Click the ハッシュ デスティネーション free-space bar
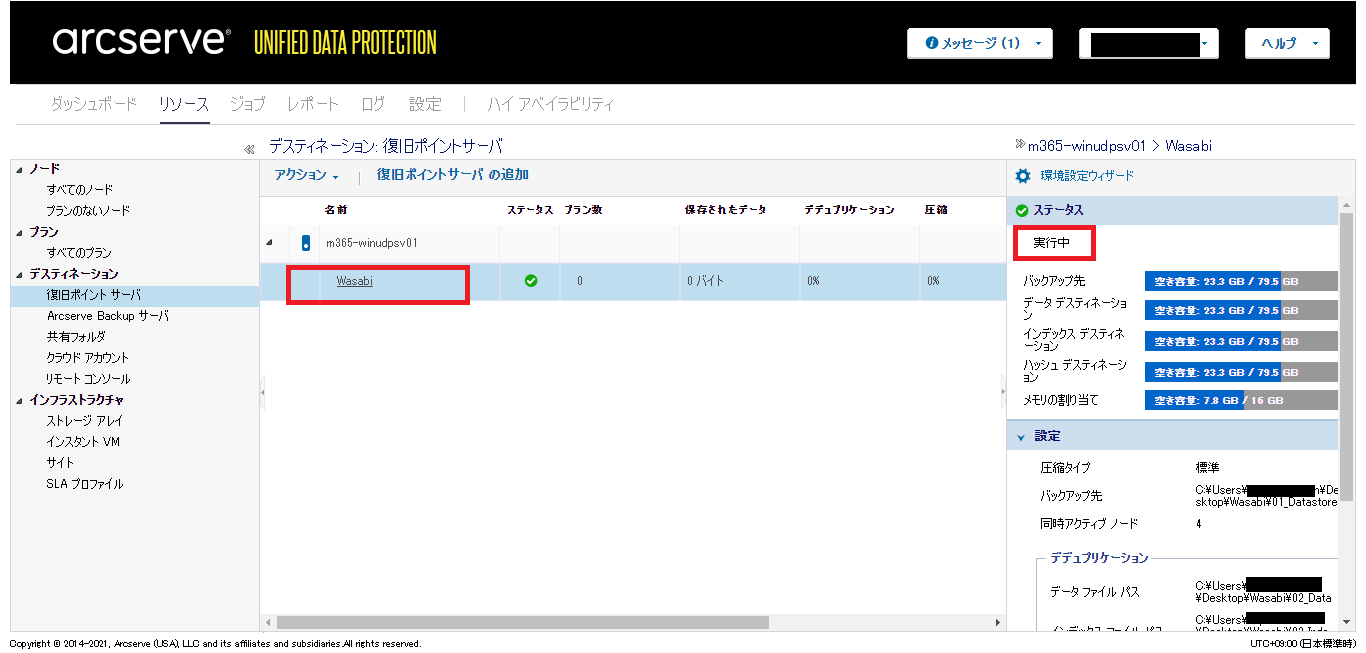This screenshot has width=1366, height=653. click(1241, 372)
